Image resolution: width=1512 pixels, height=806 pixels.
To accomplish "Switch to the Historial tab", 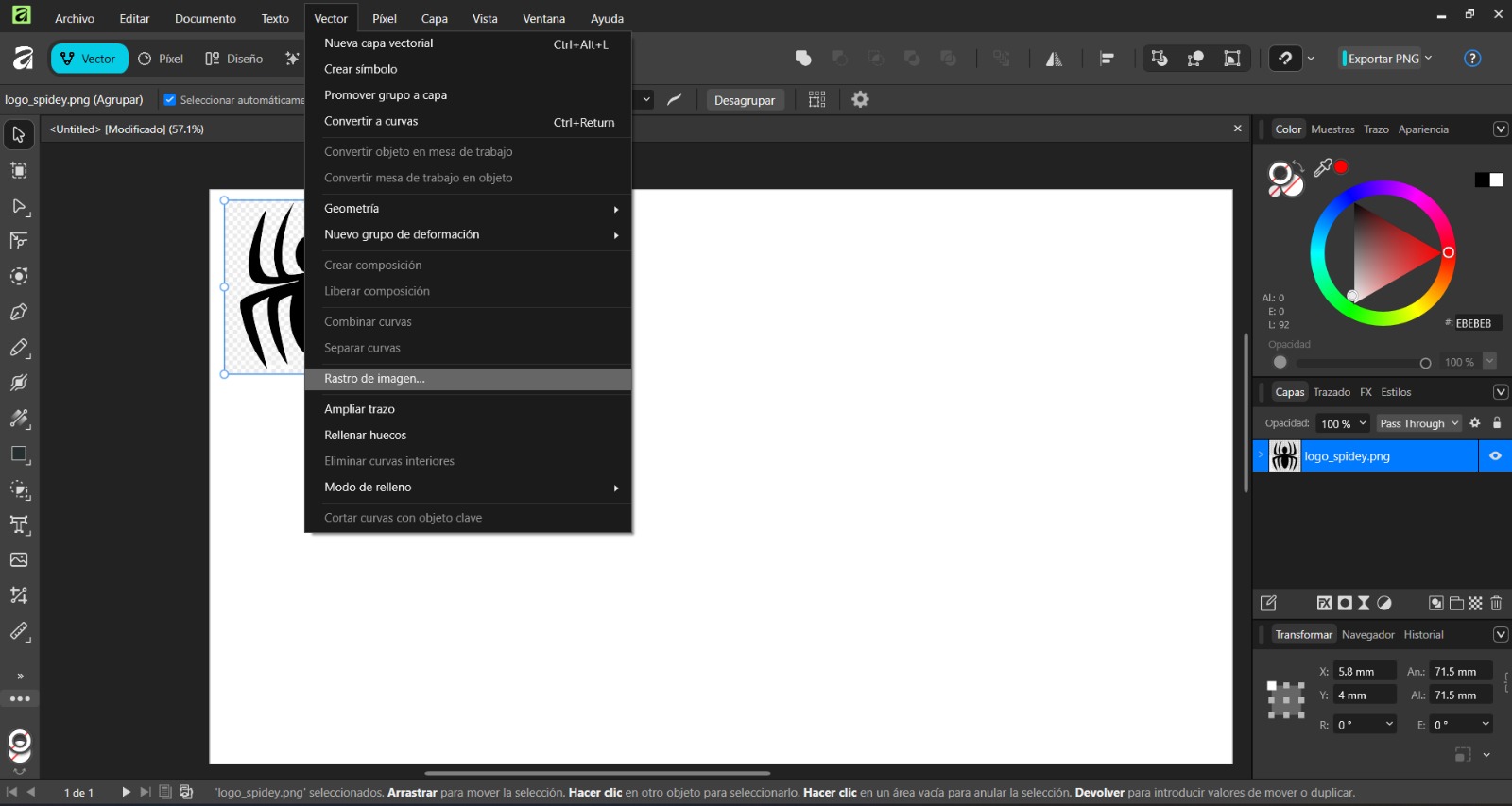I will point(1423,635).
